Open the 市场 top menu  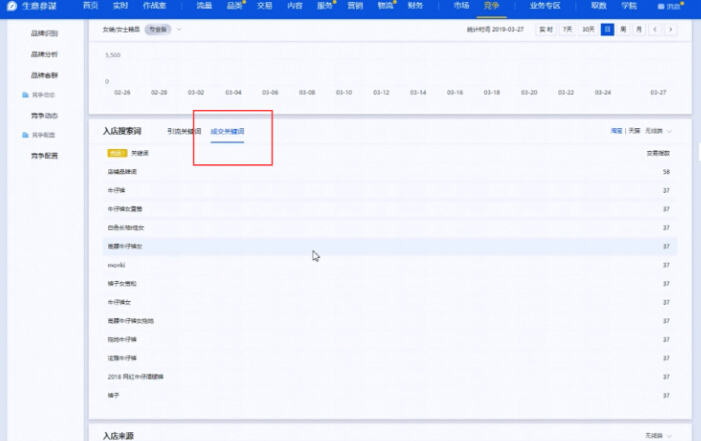[460, 6]
